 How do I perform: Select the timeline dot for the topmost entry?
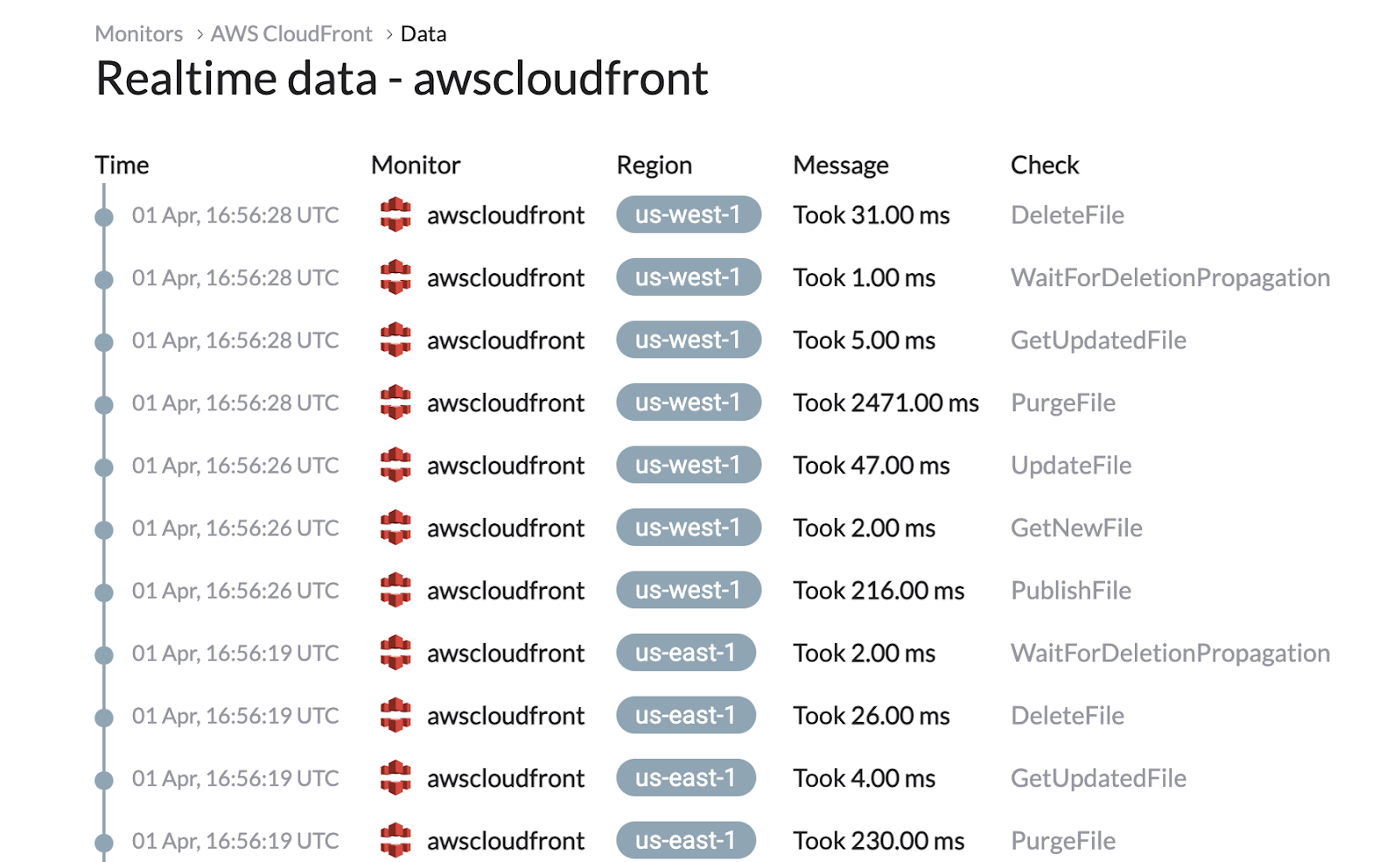(104, 217)
